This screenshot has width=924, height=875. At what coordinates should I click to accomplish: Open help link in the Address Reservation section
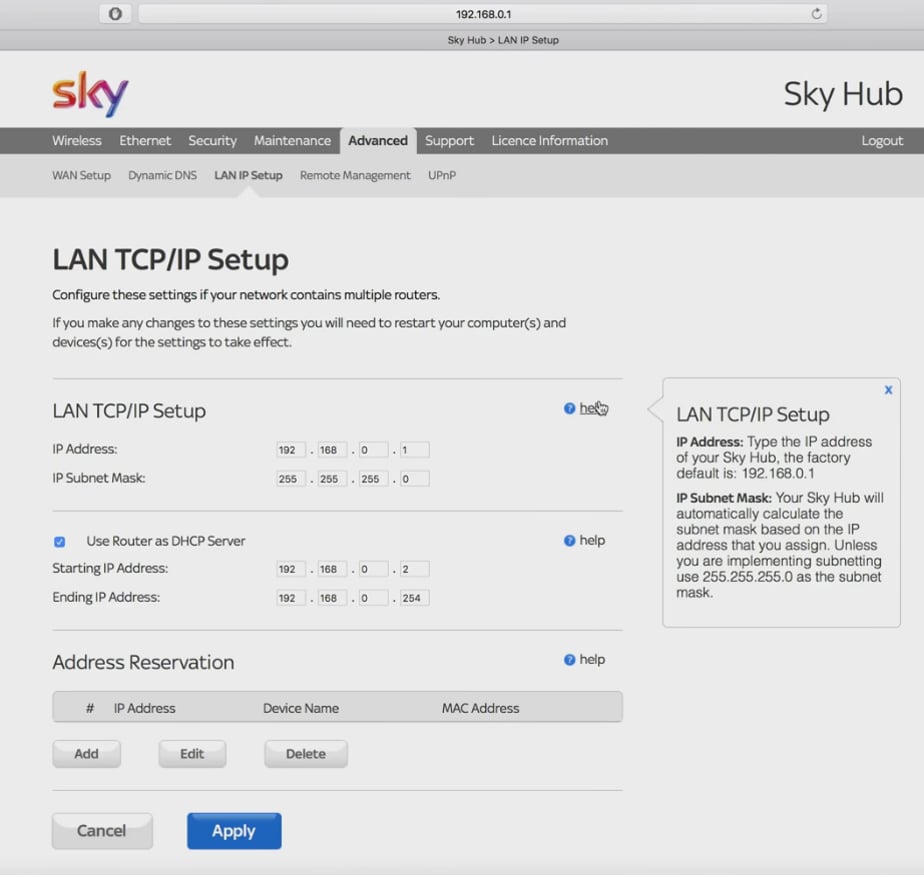point(592,659)
